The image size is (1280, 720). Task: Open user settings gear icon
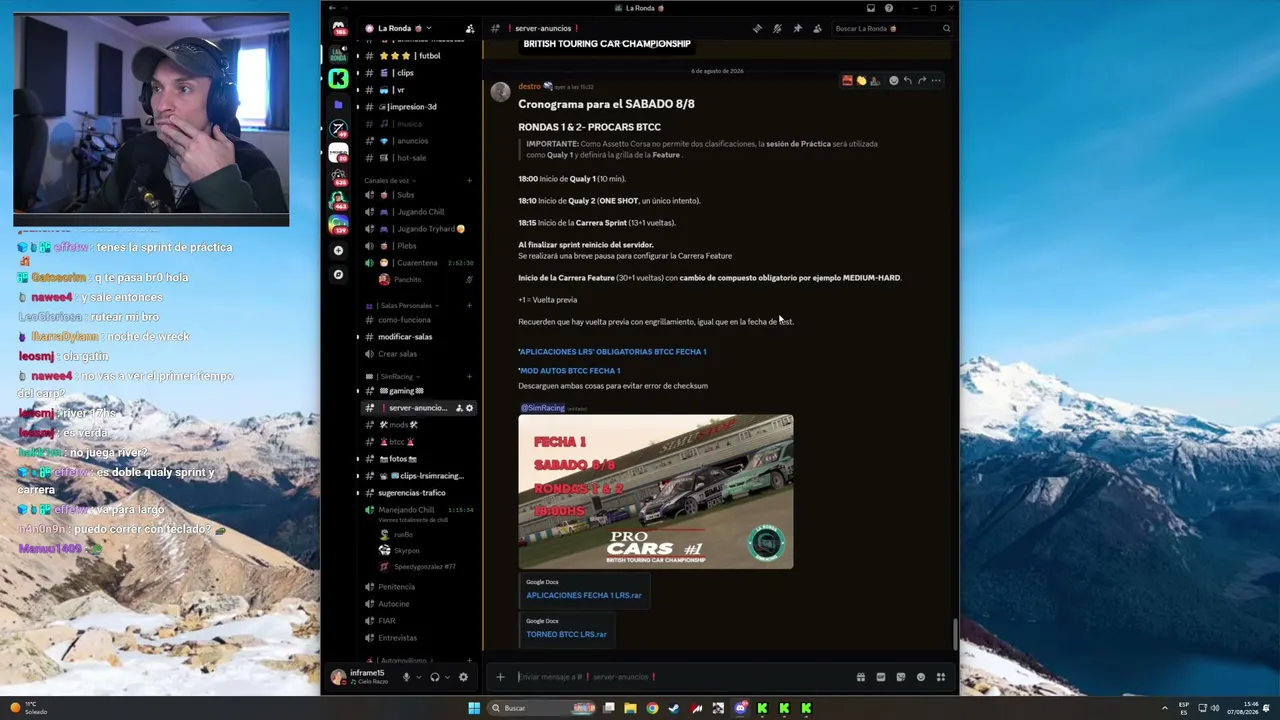463,677
